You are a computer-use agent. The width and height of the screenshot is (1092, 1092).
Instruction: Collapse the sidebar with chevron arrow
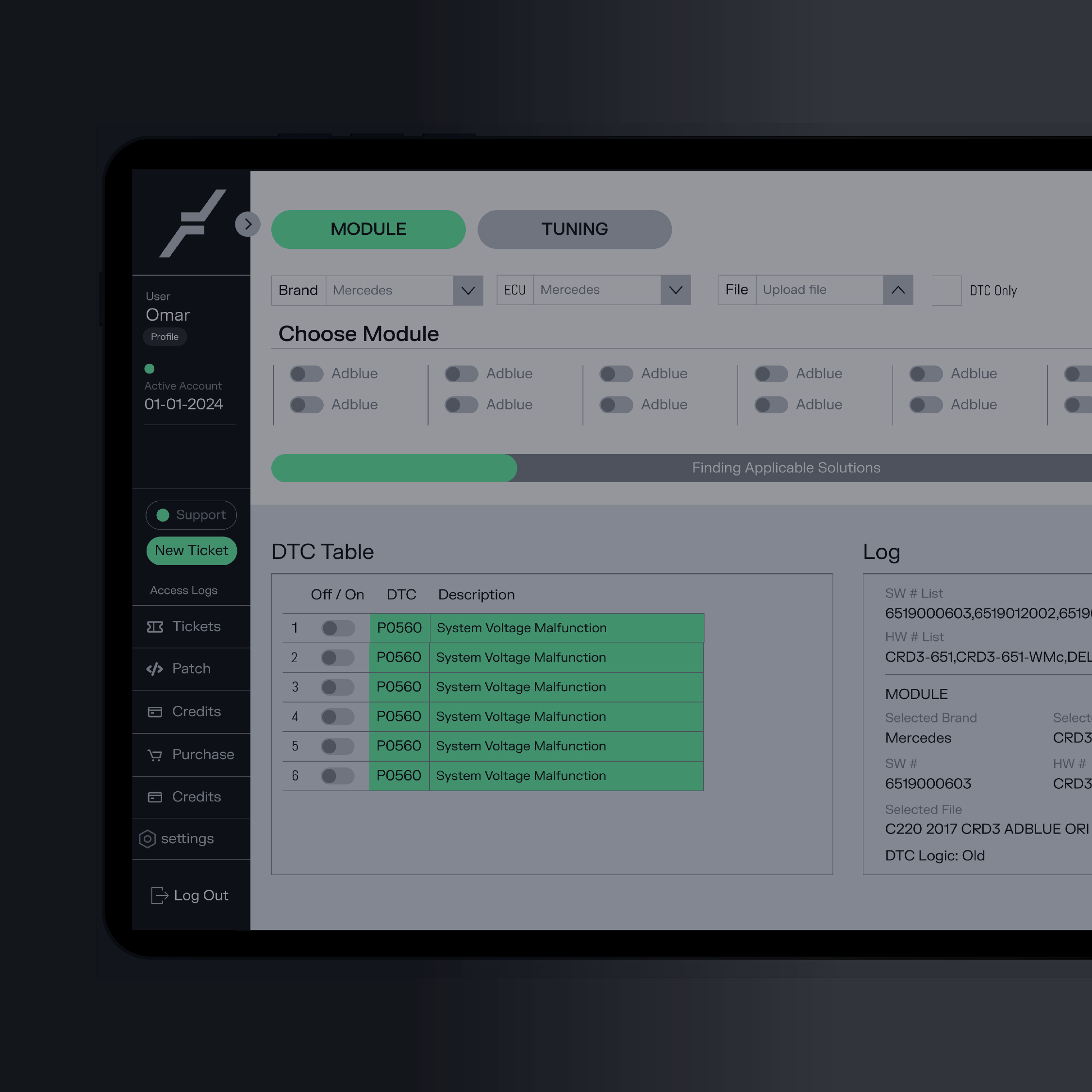(247, 225)
